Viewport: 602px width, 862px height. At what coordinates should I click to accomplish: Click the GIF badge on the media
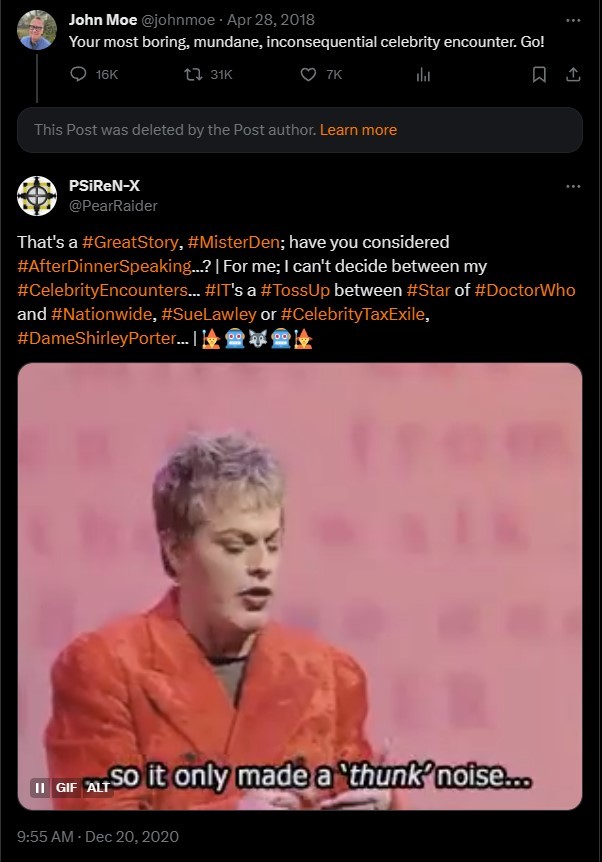click(x=66, y=787)
